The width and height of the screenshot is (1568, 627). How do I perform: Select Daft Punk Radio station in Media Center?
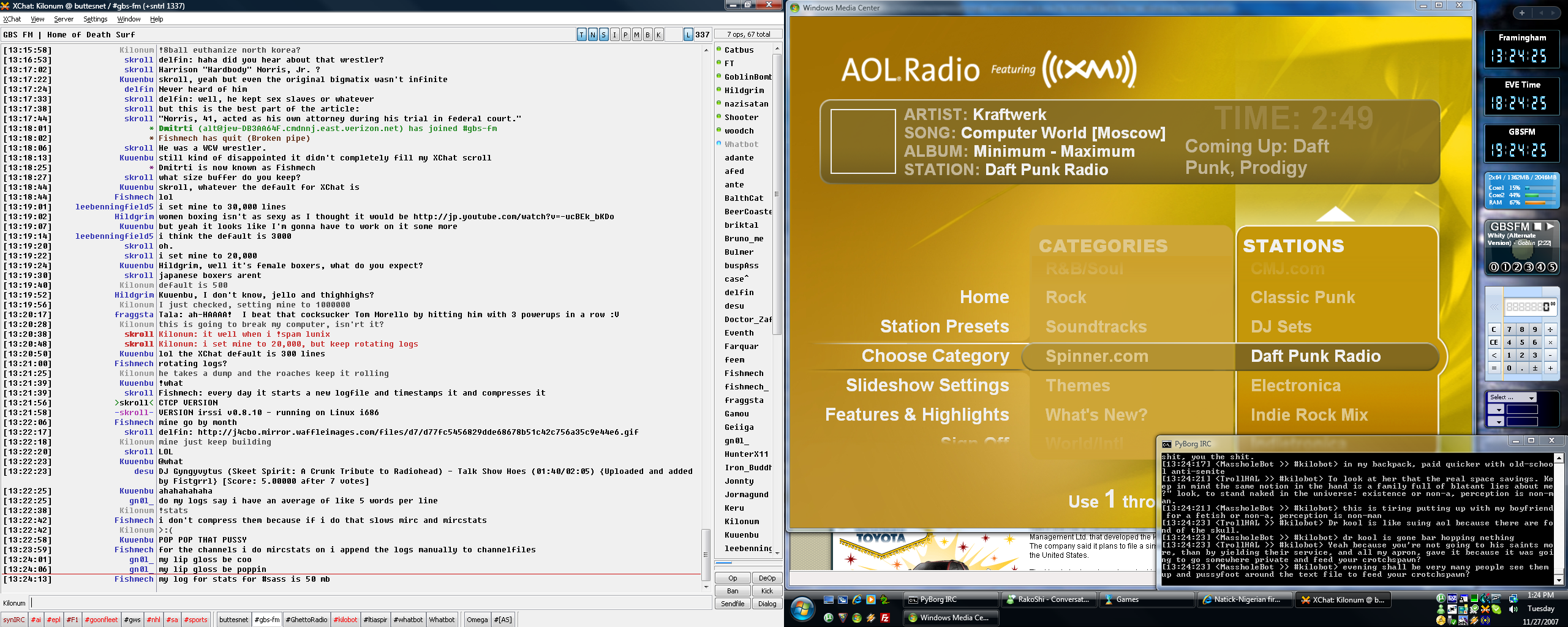pos(1316,356)
